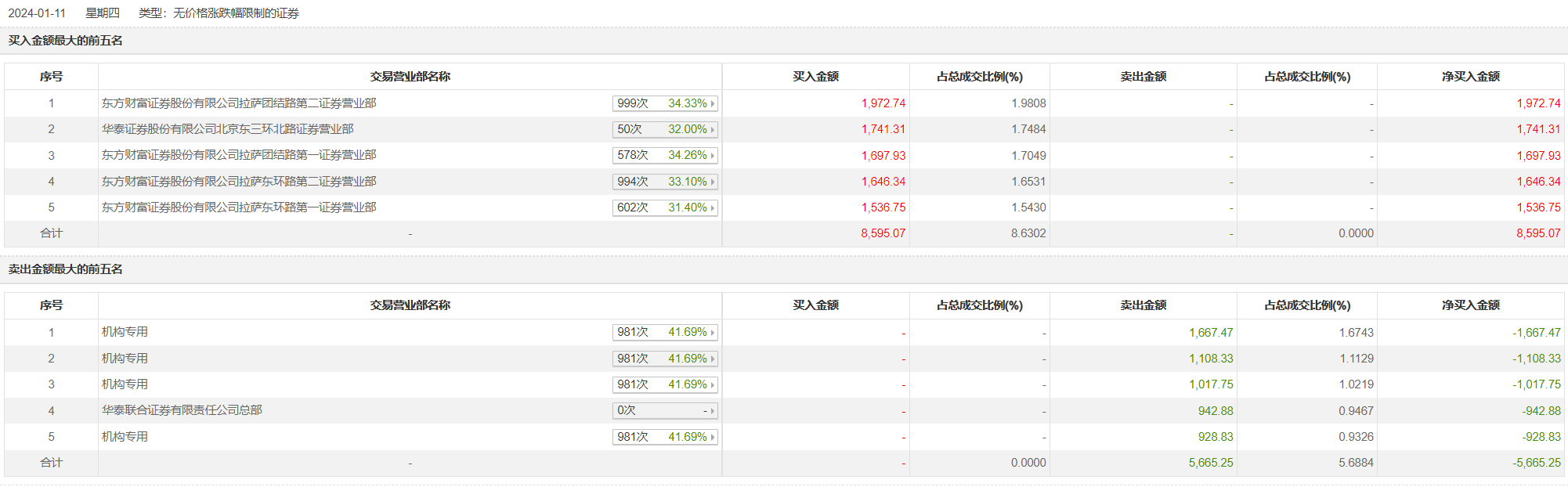Open 华泰联合证券有限责任公司总部 link
The image size is (1568, 487).
pos(182,410)
